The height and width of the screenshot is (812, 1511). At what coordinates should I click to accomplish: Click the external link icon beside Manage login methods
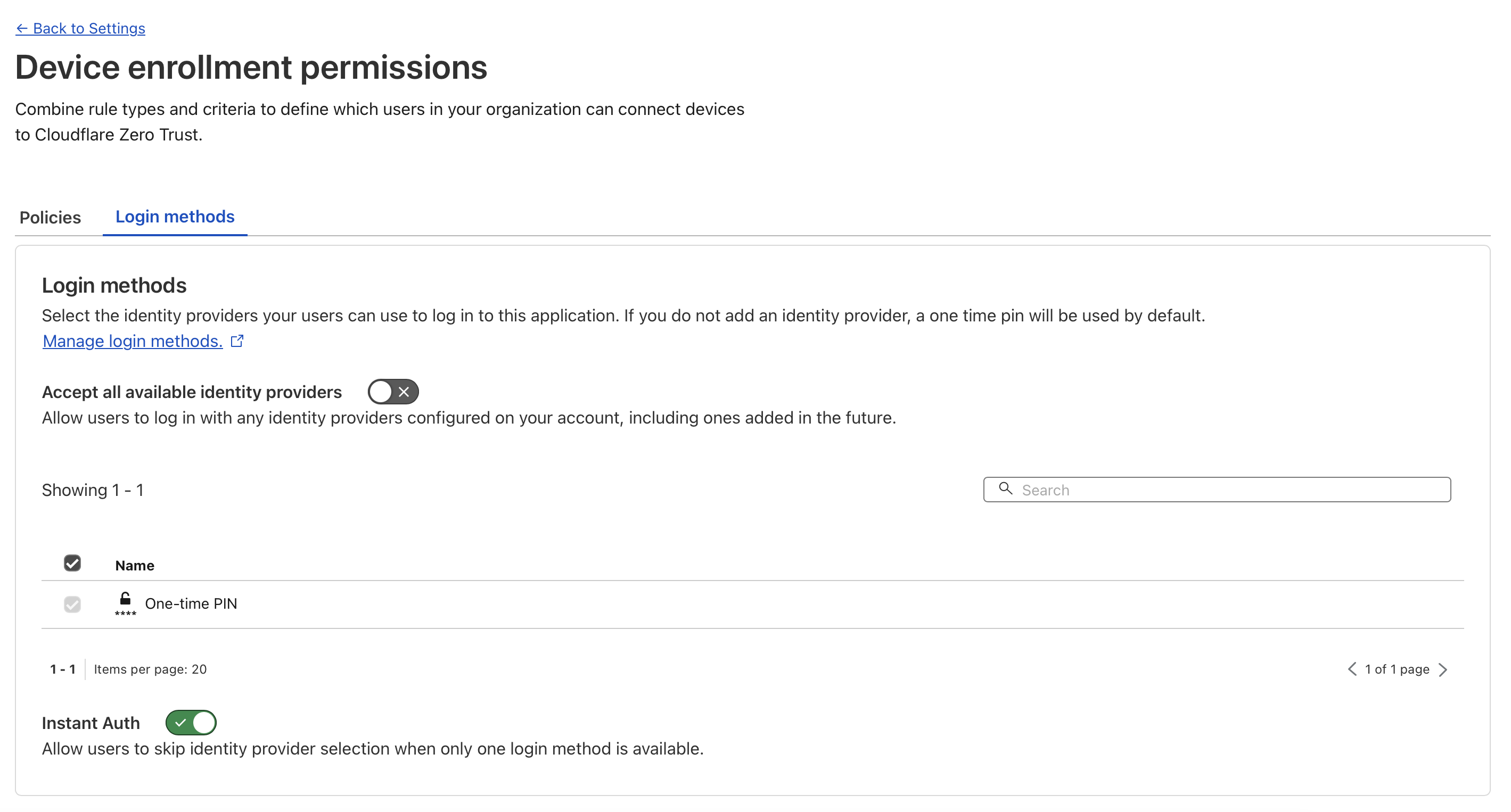237,341
